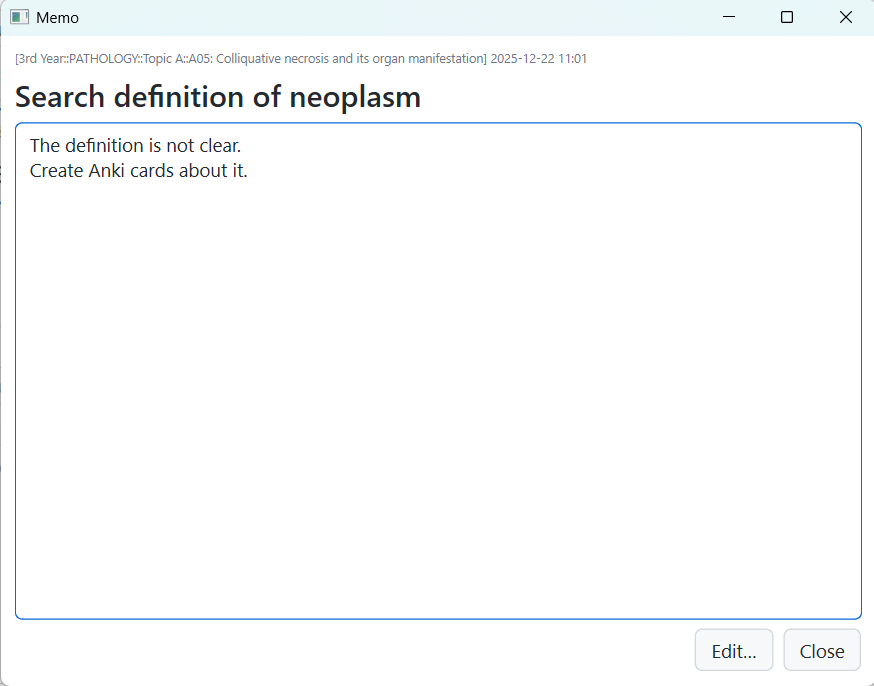This screenshot has width=874, height=686.
Task: Click the timestamp 2025-12-22 11:01
Action: (x=538, y=59)
